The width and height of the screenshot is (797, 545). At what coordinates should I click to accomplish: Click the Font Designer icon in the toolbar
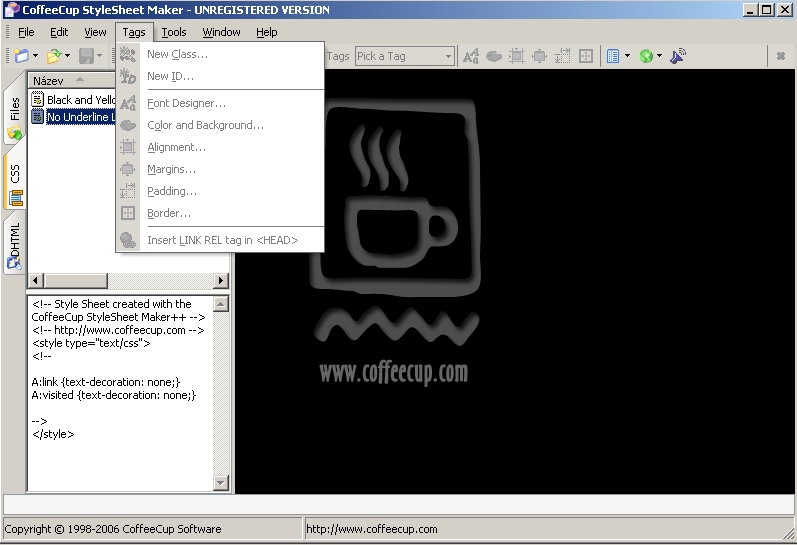(x=471, y=56)
